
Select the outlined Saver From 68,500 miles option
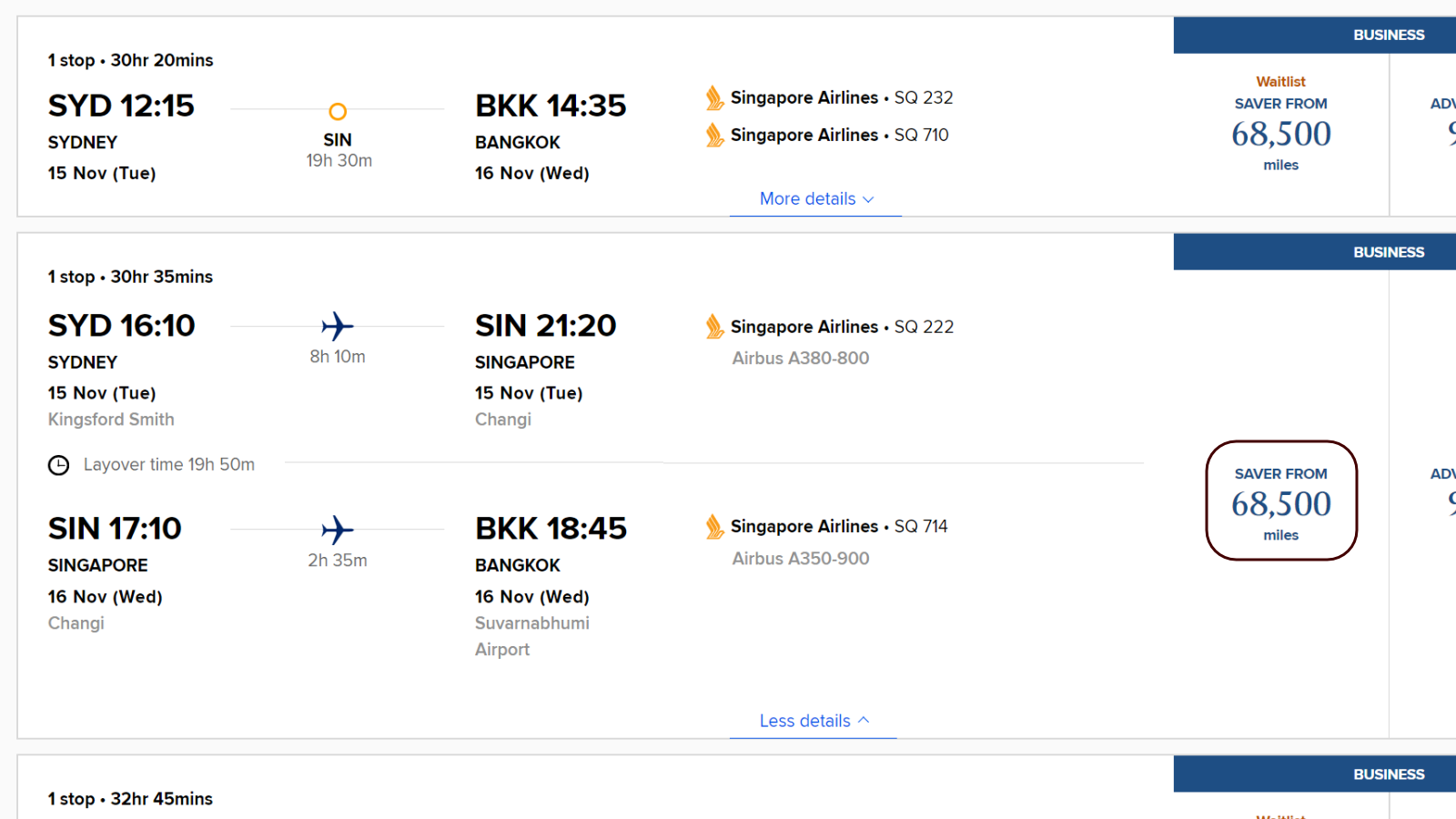(x=1281, y=500)
